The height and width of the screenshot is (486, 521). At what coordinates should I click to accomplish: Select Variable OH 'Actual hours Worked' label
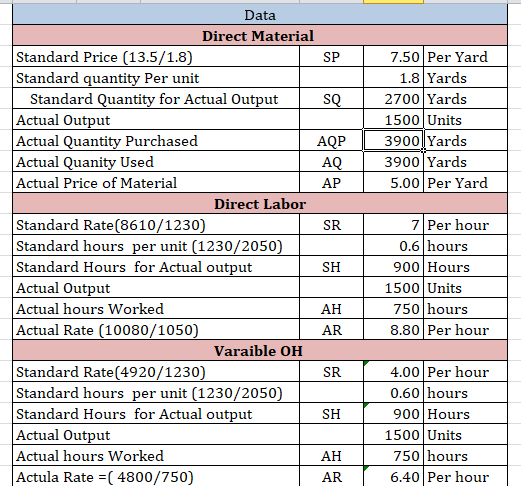(x=156, y=456)
